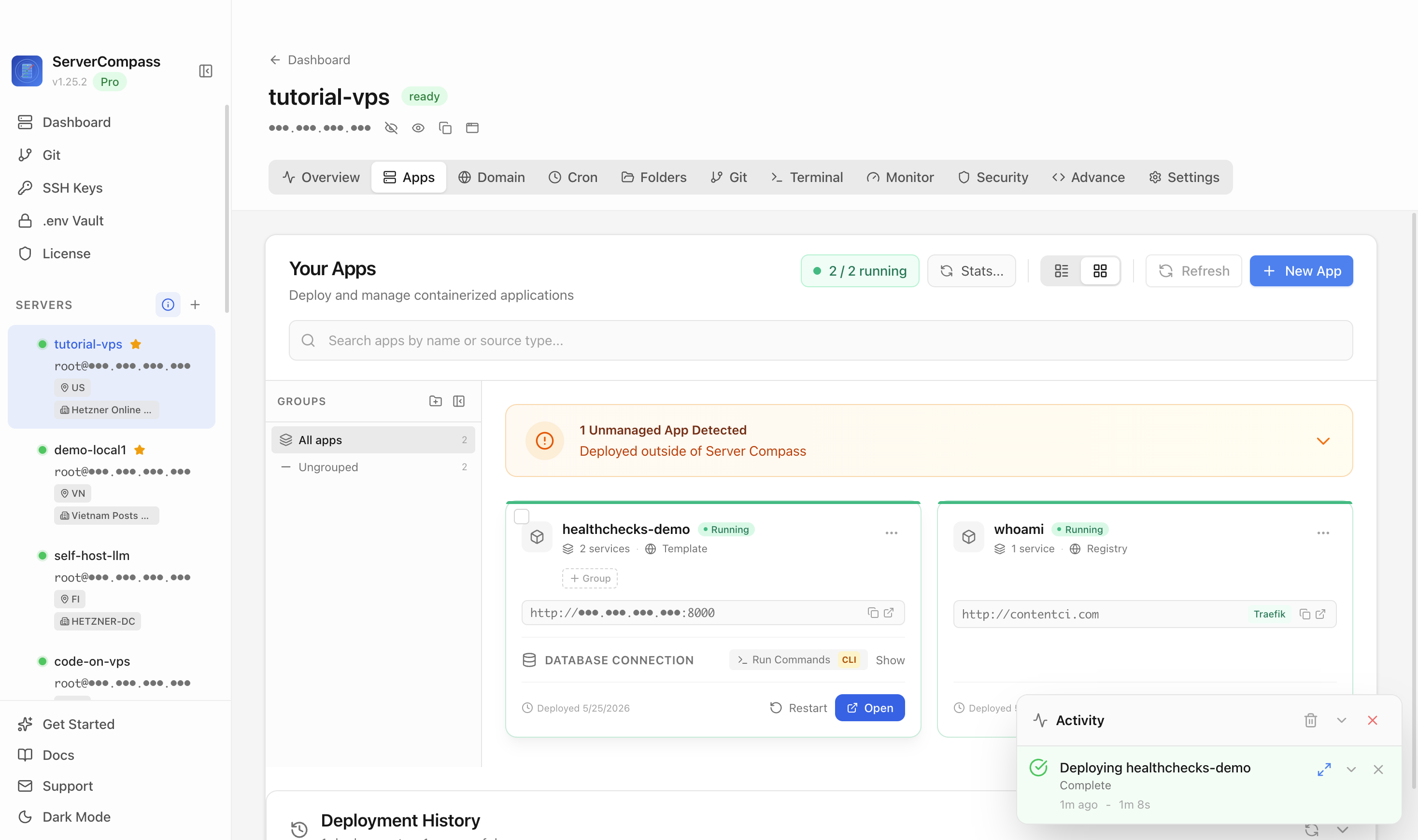This screenshot has height=840, width=1418.
Task: Expand the Deploying healthchecks-demo activity fullscreen
Action: (1324, 769)
